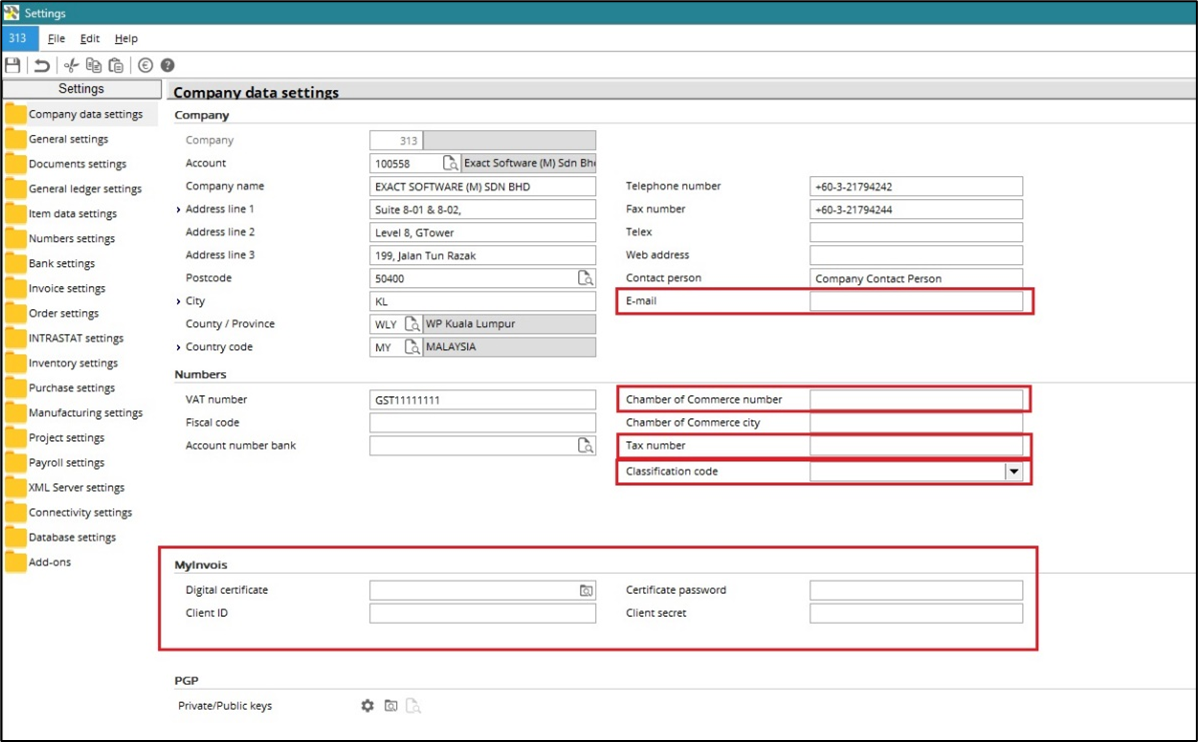Click the Save icon in the toolbar

click(13, 65)
